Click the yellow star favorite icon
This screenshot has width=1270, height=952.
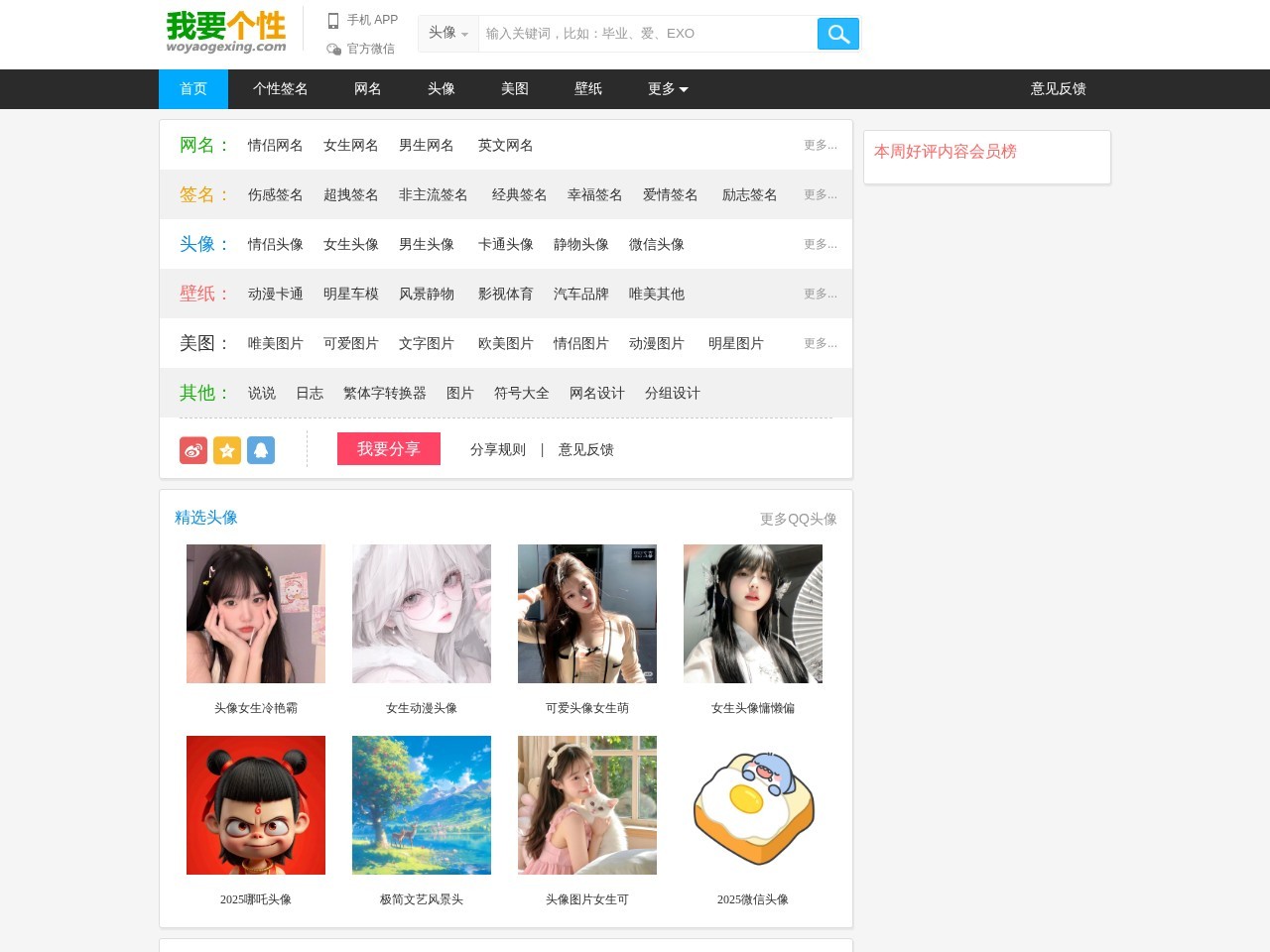click(x=226, y=449)
